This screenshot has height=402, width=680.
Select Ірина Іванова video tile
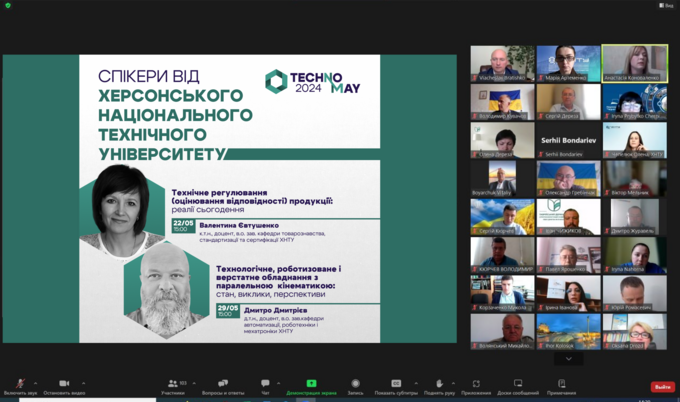(569, 293)
